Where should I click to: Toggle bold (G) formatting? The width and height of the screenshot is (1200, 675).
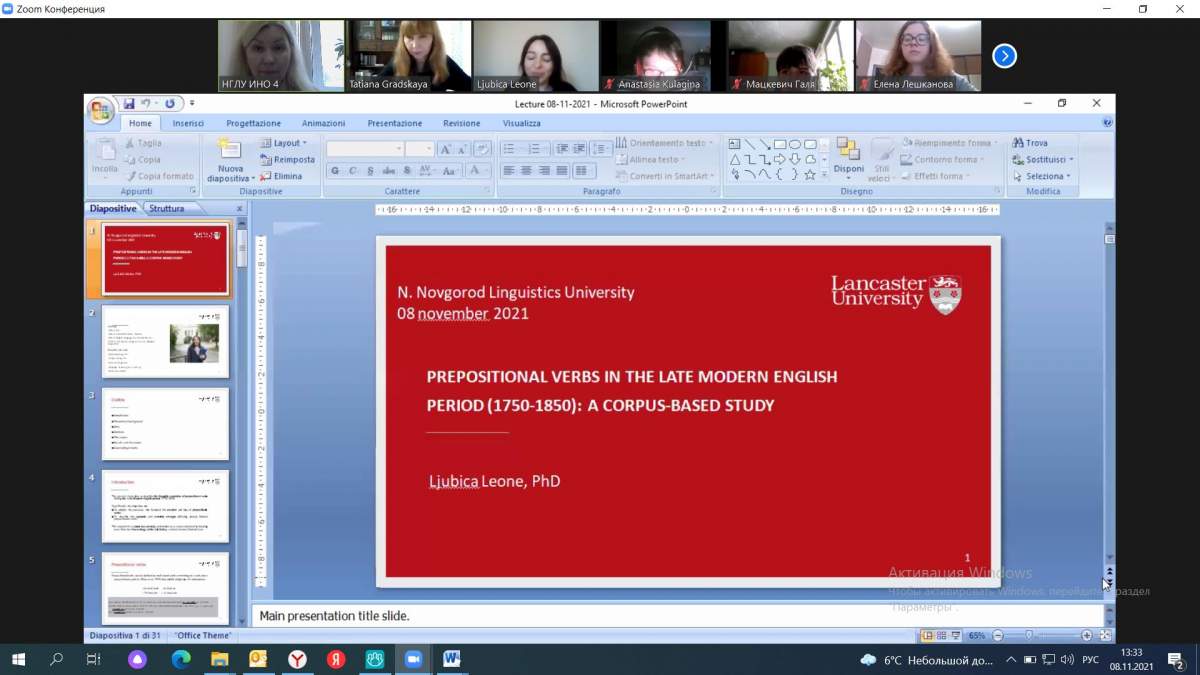(335, 171)
